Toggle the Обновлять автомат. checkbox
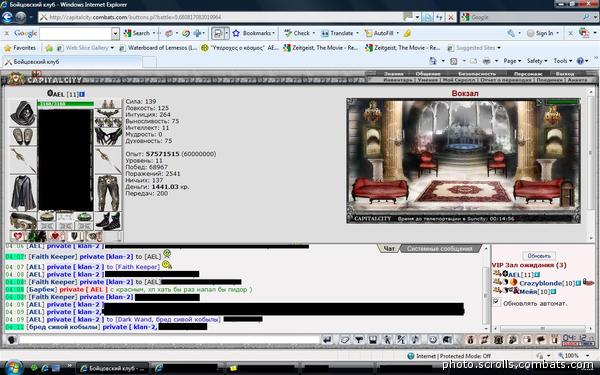Viewport: 600px width, 375px height. click(x=496, y=302)
